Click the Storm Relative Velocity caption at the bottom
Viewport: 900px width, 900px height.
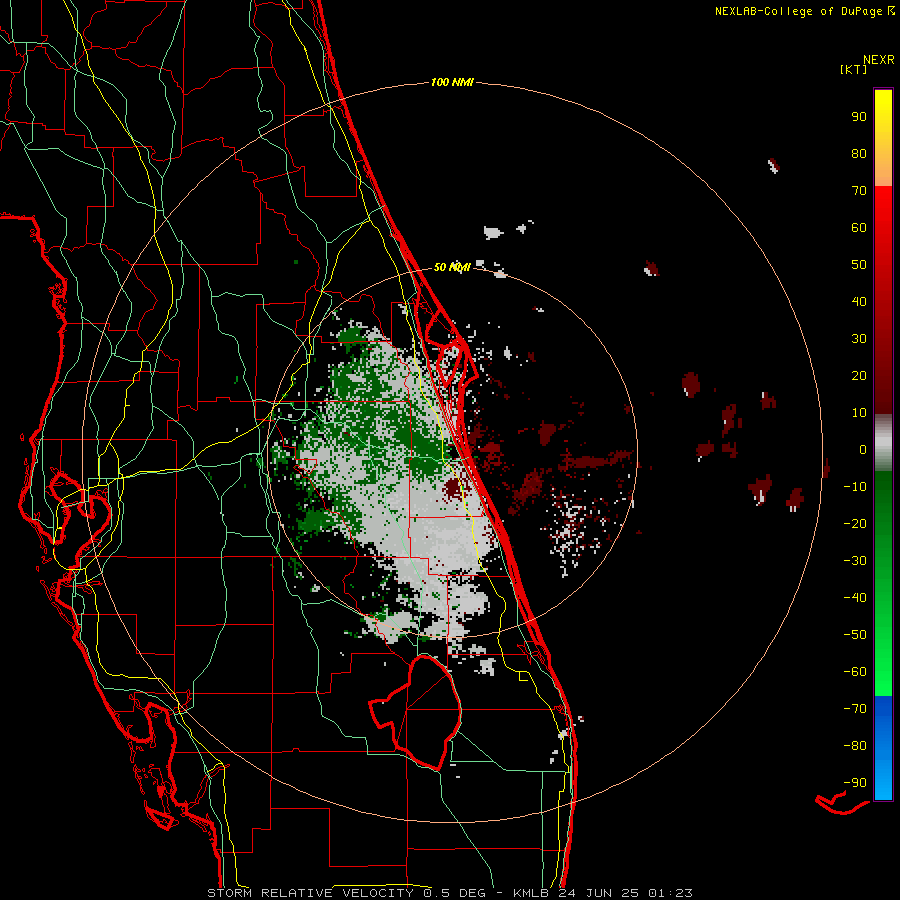(x=450, y=893)
